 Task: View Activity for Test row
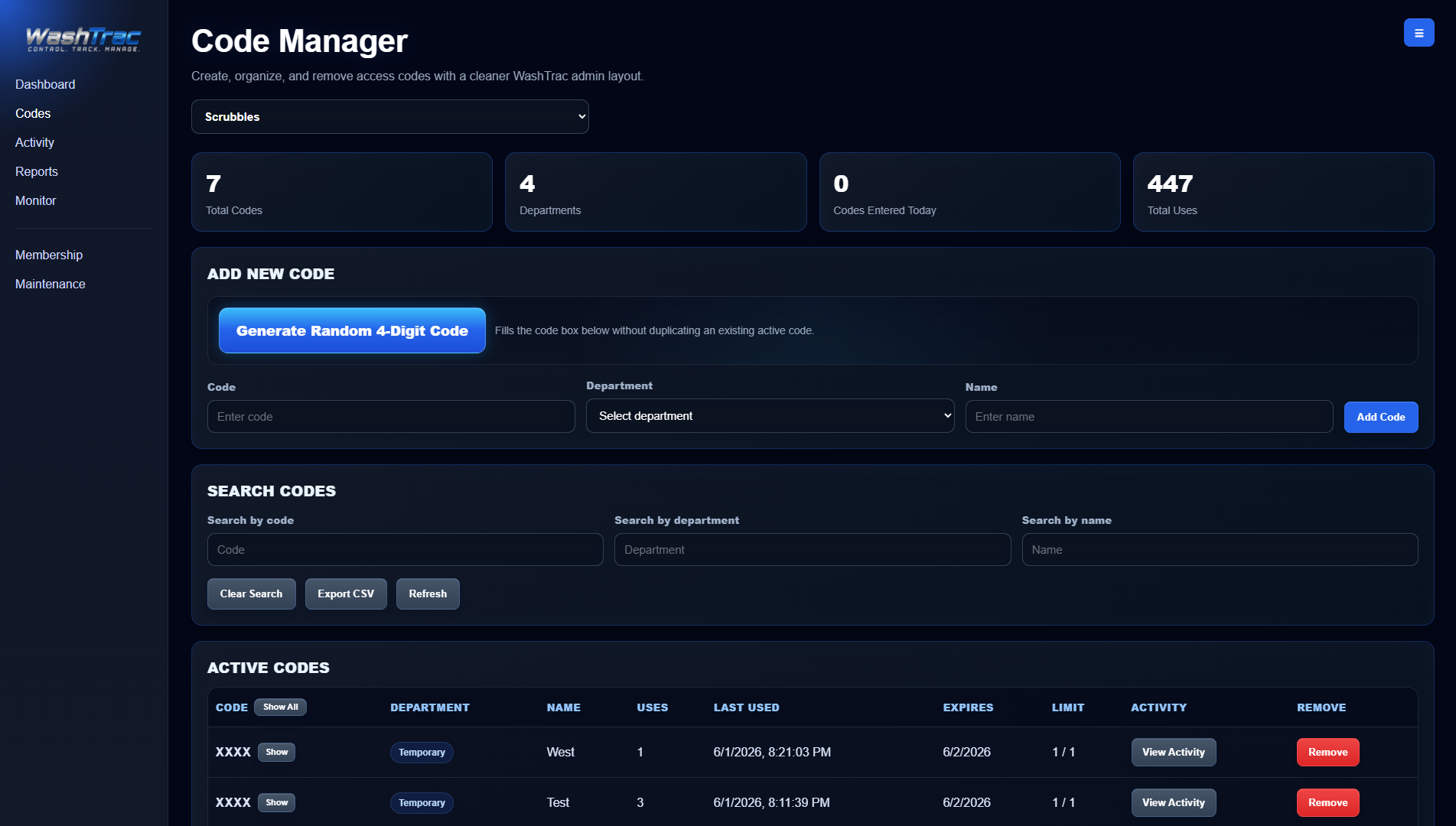(x=1173, y=803)
